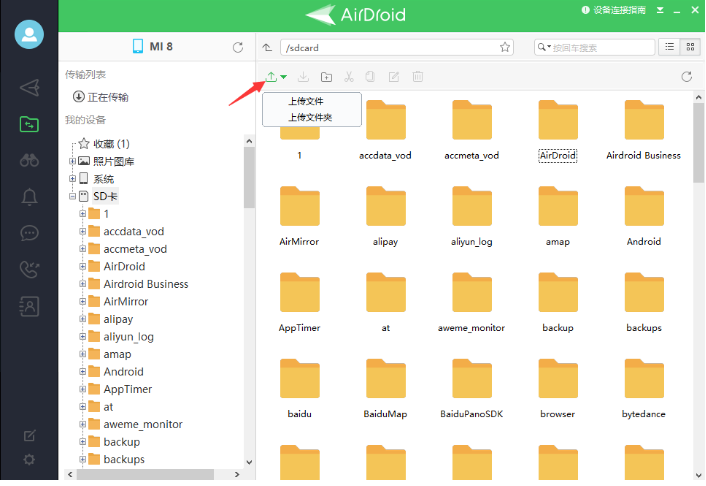Select 收藏 (1) in device tree

[111, 144]
